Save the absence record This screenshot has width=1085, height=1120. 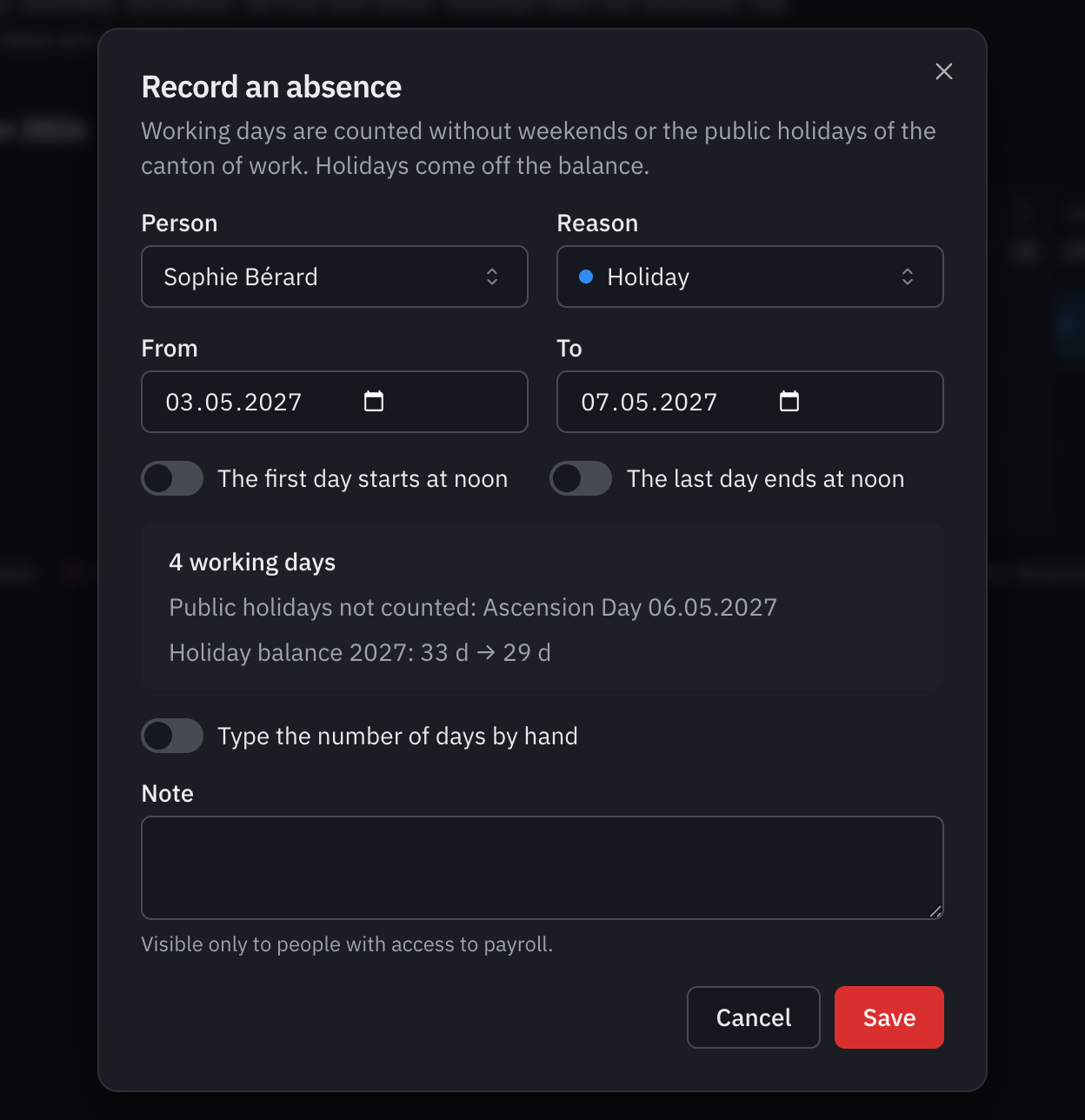click(889, 1017)
